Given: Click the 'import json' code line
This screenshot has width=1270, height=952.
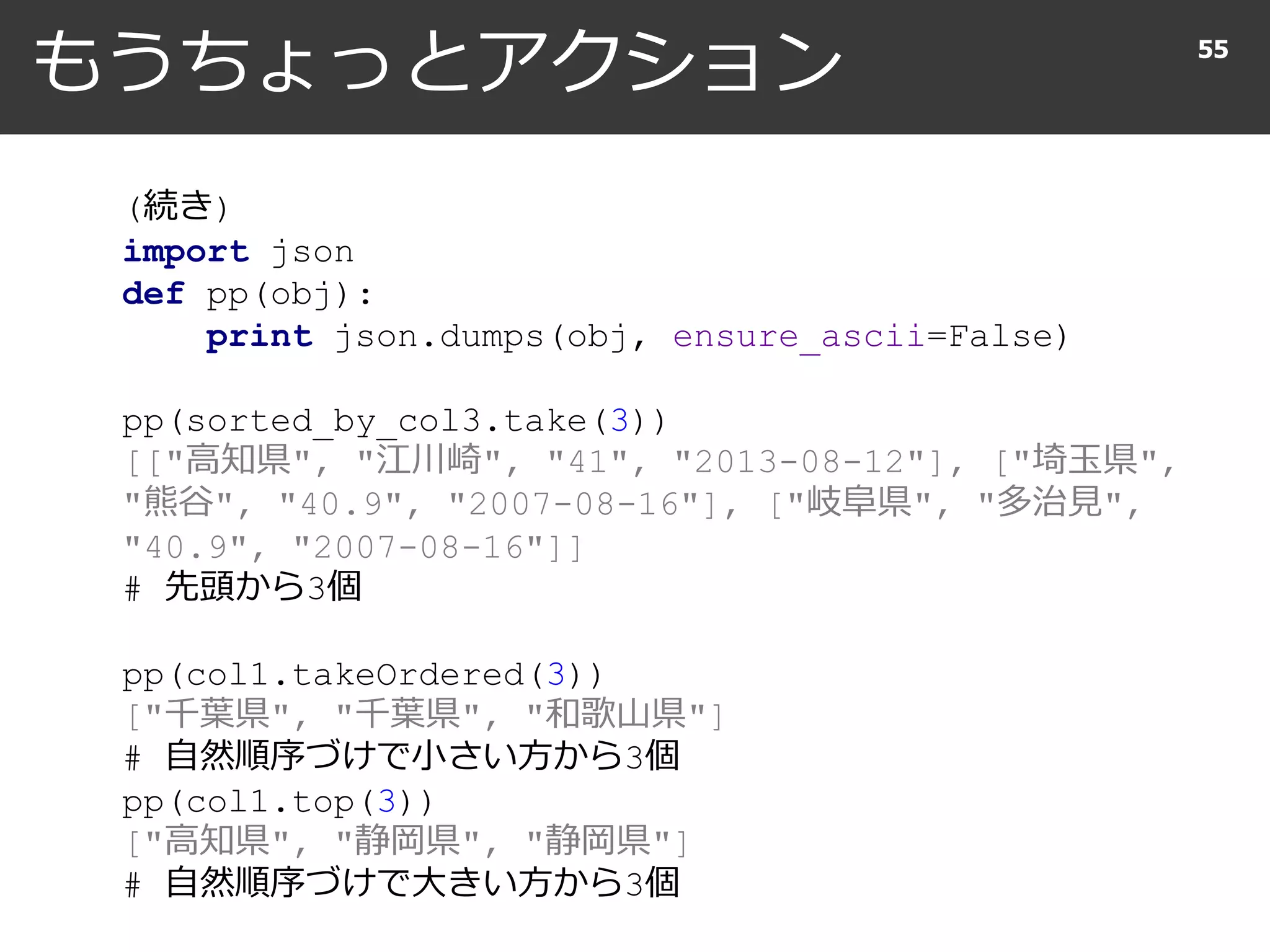Looking at the screenshot, I should pos(238,252).
